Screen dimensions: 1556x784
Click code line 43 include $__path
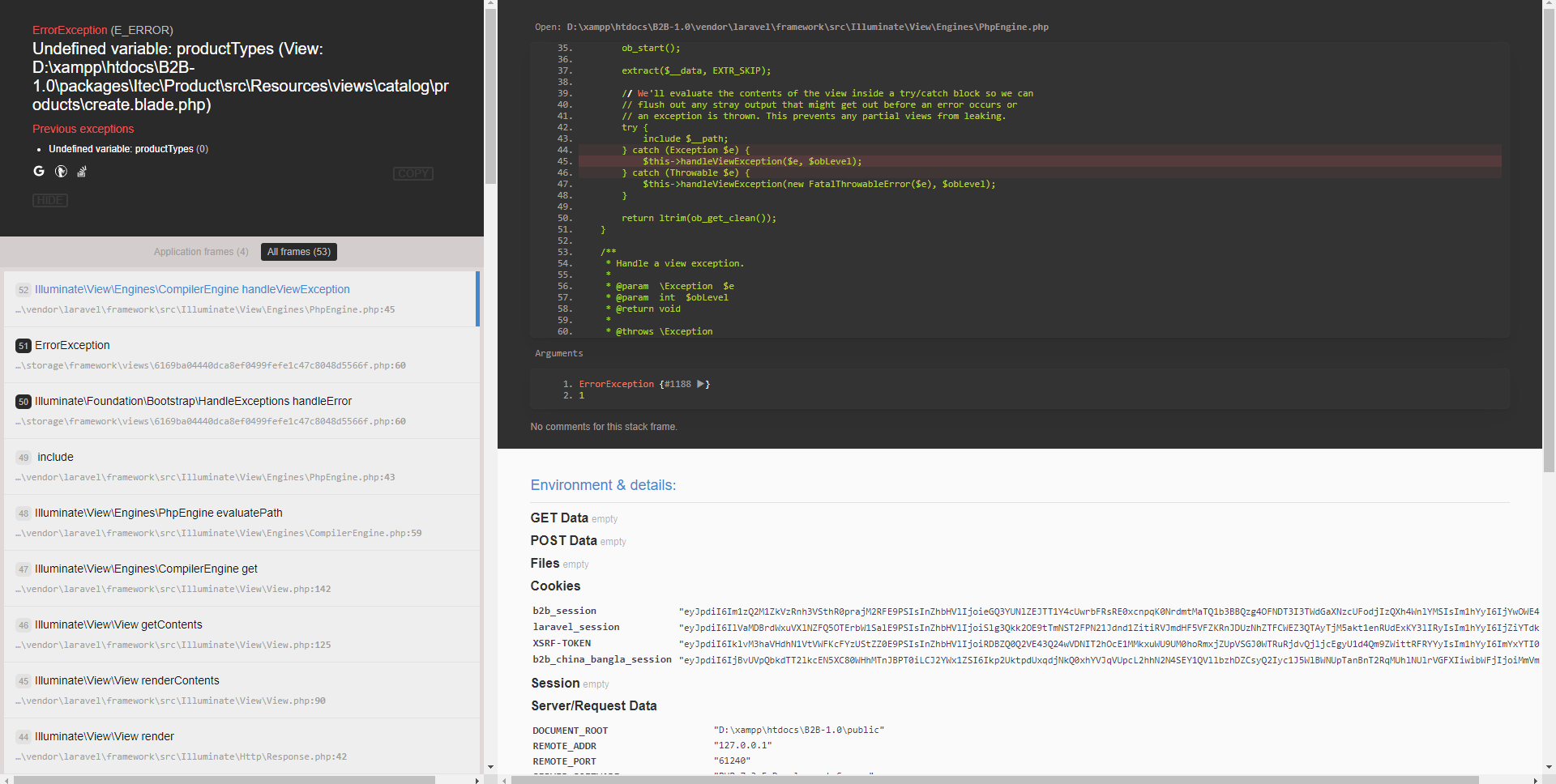tap(685, 138)
